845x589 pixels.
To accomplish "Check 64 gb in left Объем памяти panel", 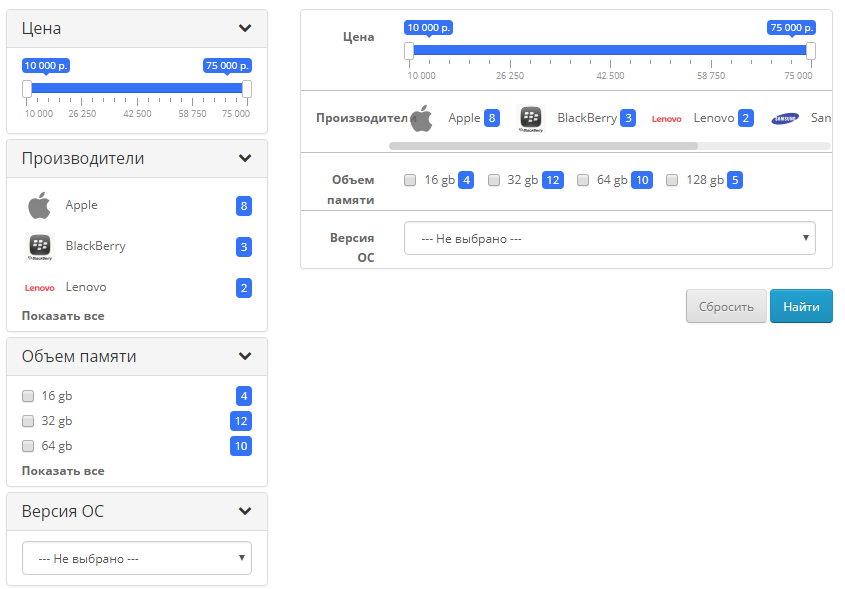I will pos(28,446).
